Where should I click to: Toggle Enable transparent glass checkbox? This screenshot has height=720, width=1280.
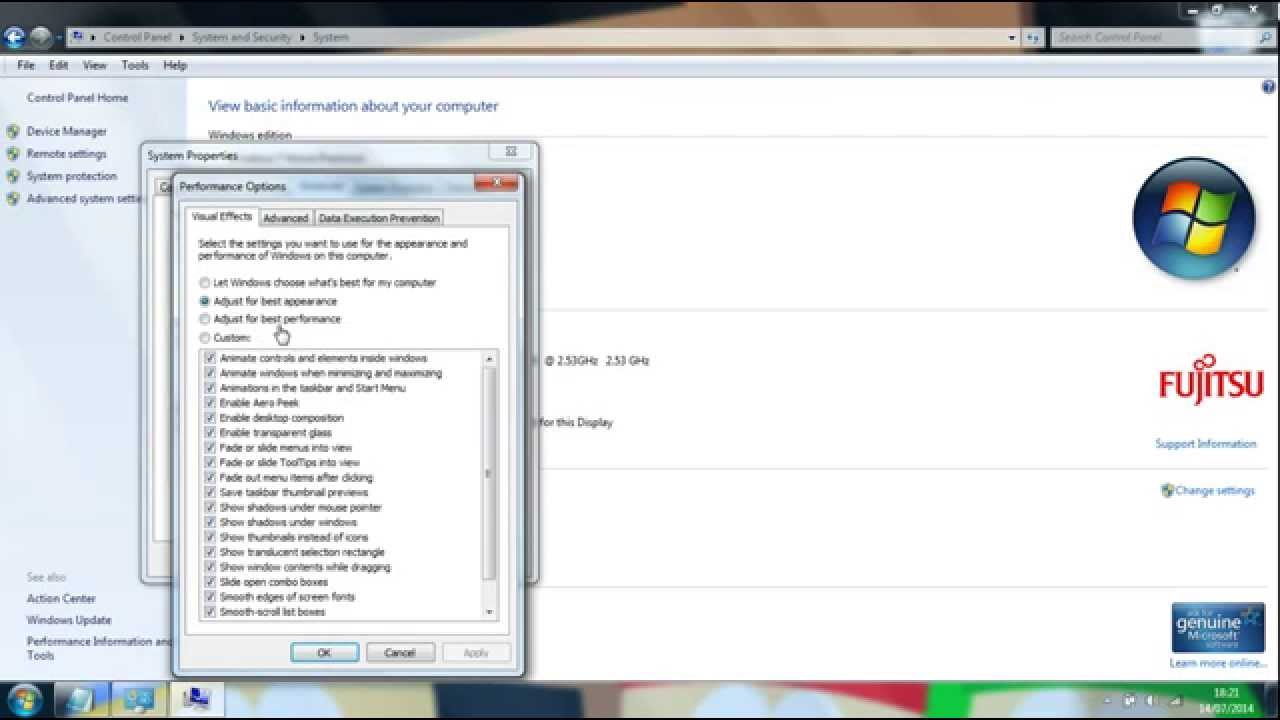coord(210,433)
